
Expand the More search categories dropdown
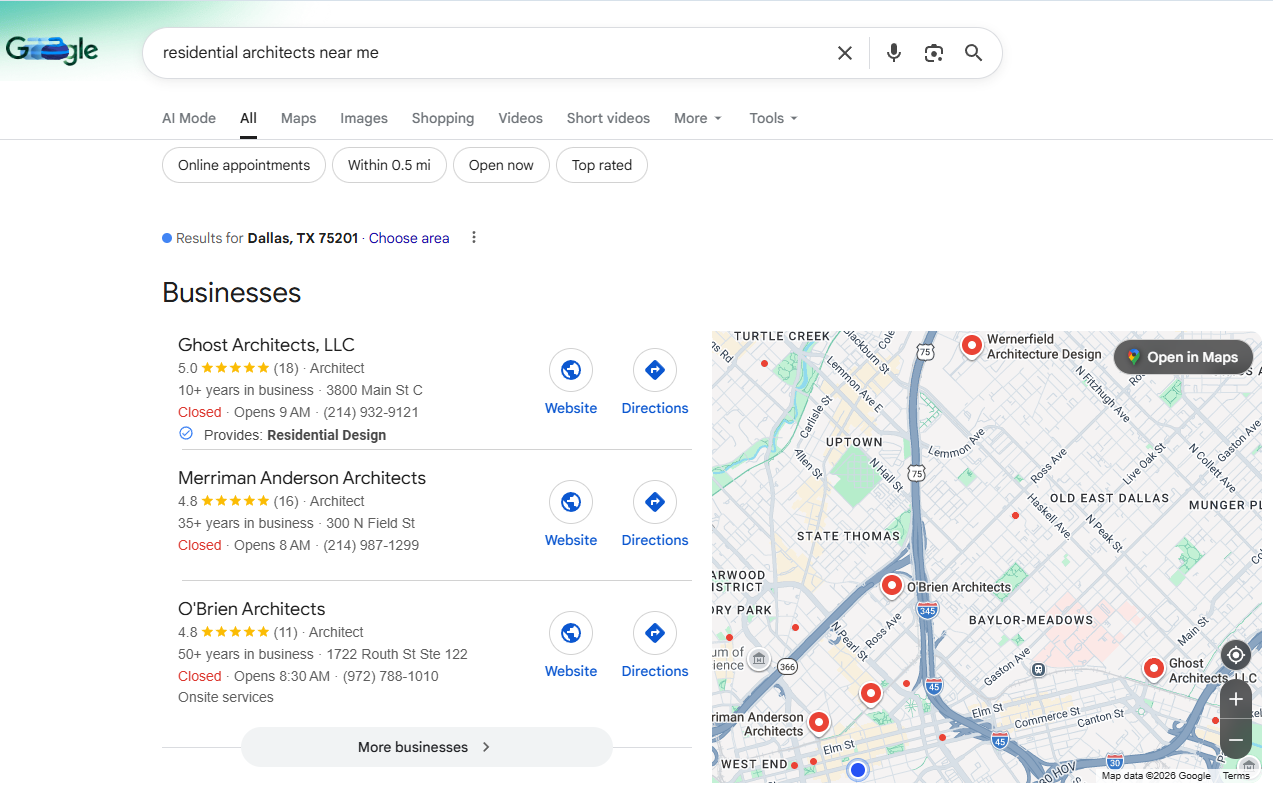(697, 118)
